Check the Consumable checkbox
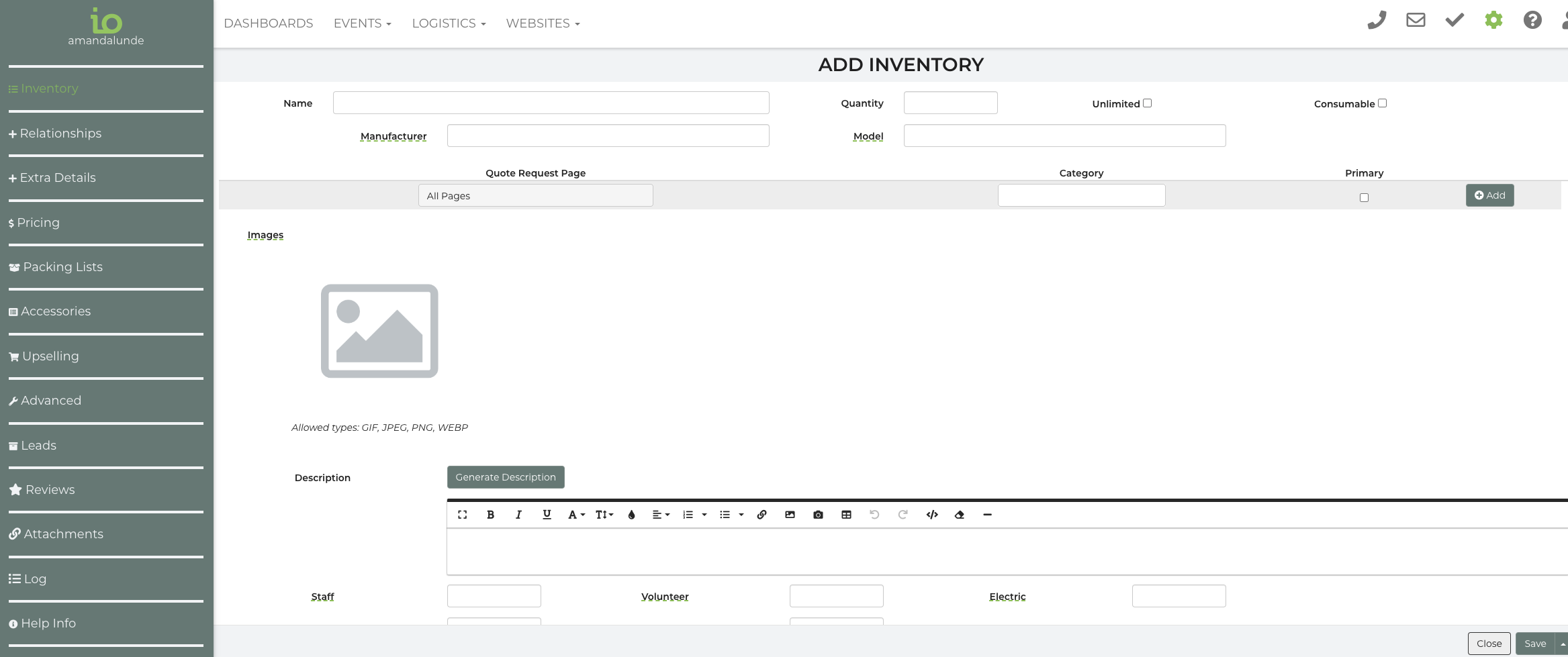 1382,103
